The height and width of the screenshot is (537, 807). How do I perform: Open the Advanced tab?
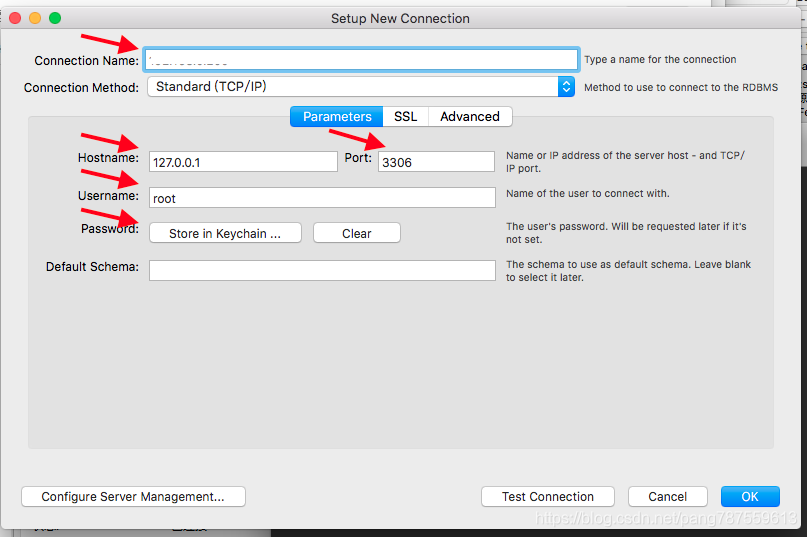click(470, 116)
